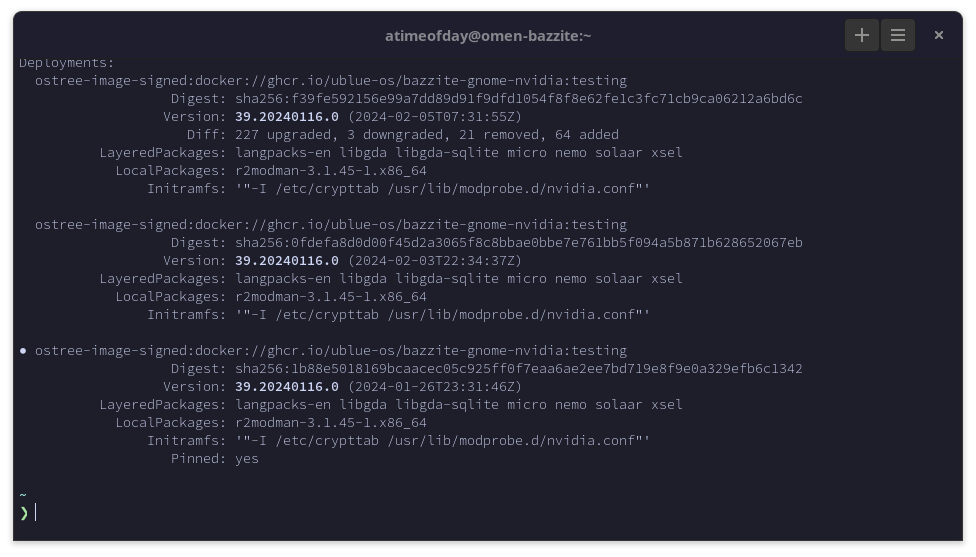Click the timestamp 2024-02-05T07:31:55Z
The width and height of the screenshot is (976, 557).
(434, 116)
